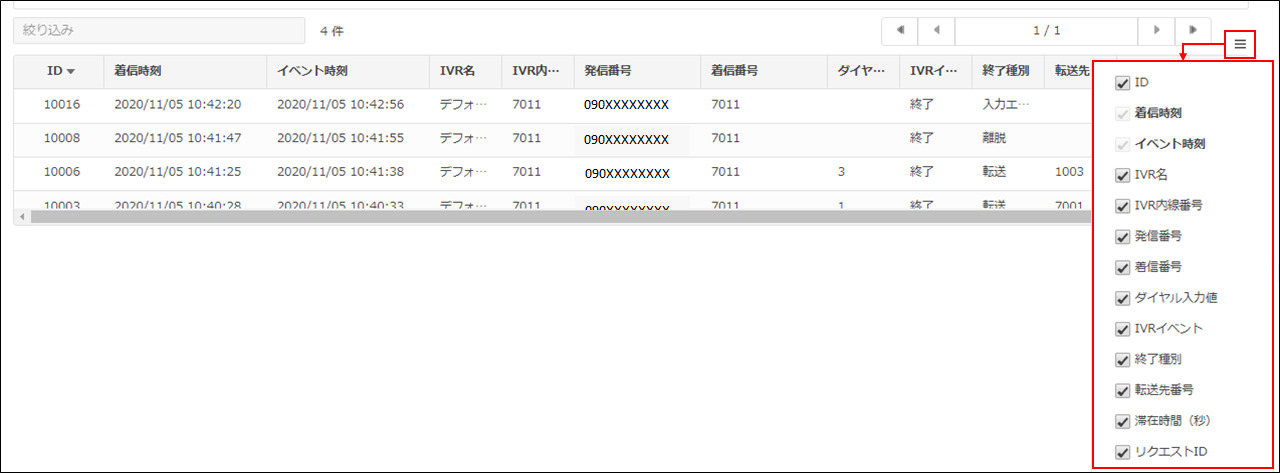Image resolution: width=1280 pixels, height=473 pixels.
Task: Uncheck the リクエストID column checkbox
Action: tap(1122, 452)
